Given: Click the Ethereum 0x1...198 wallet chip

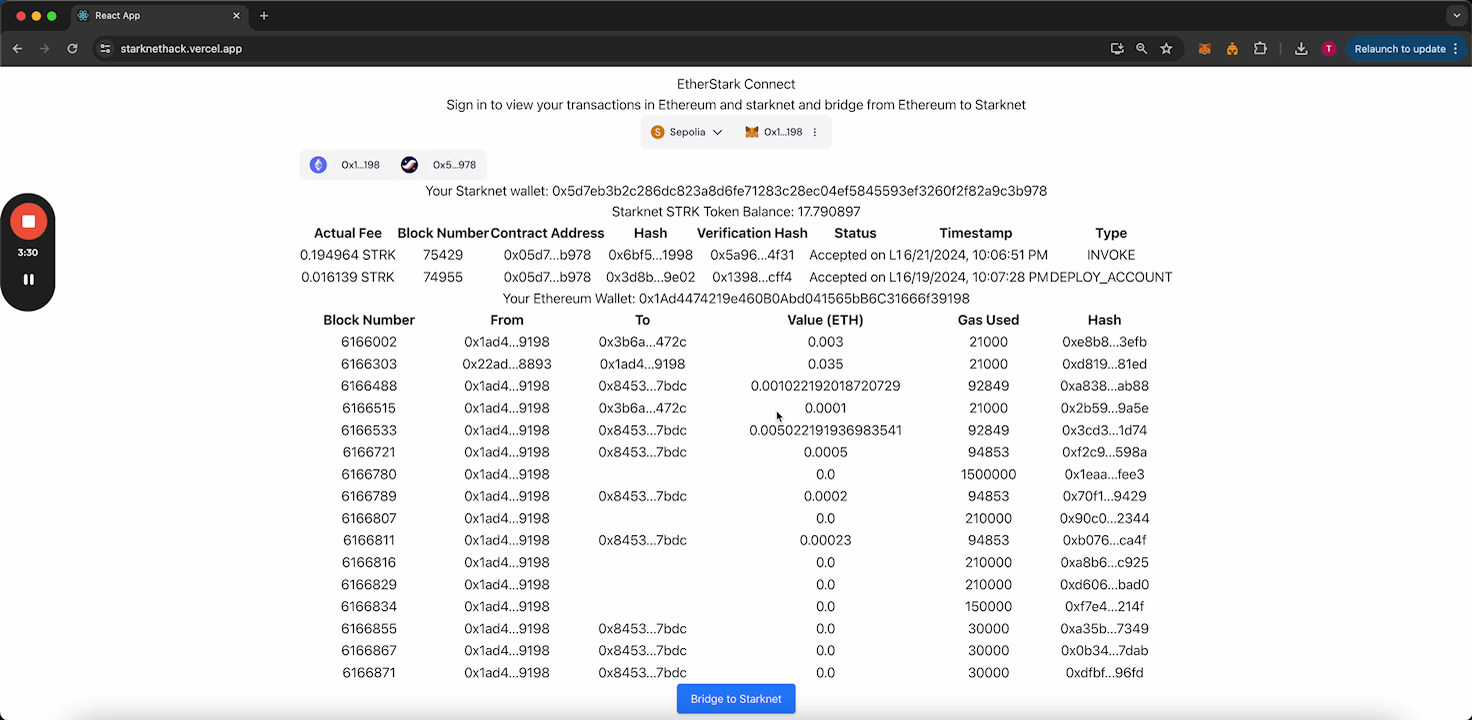Looking at the screenshot, I should point(345,165).
